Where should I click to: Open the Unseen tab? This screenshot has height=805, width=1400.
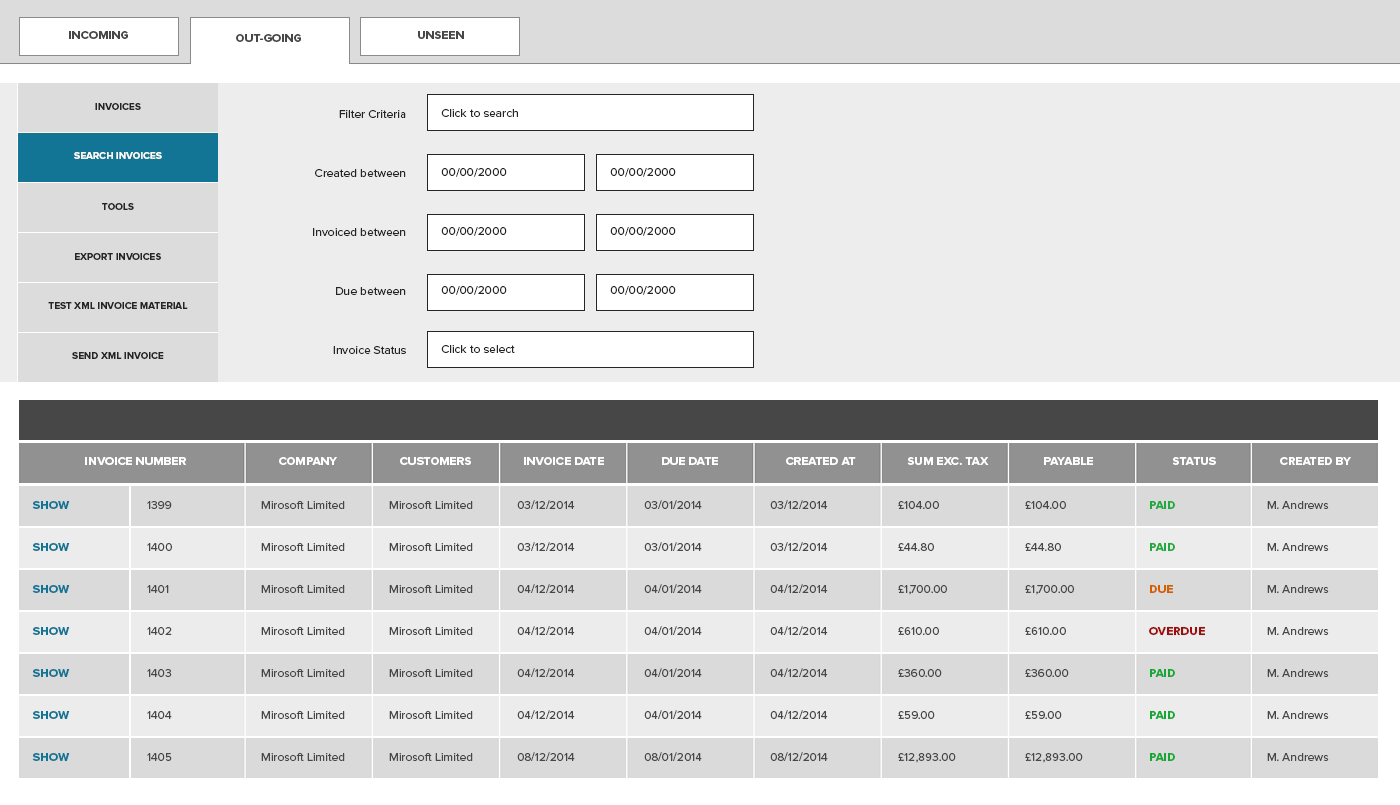tap(440, 36)
